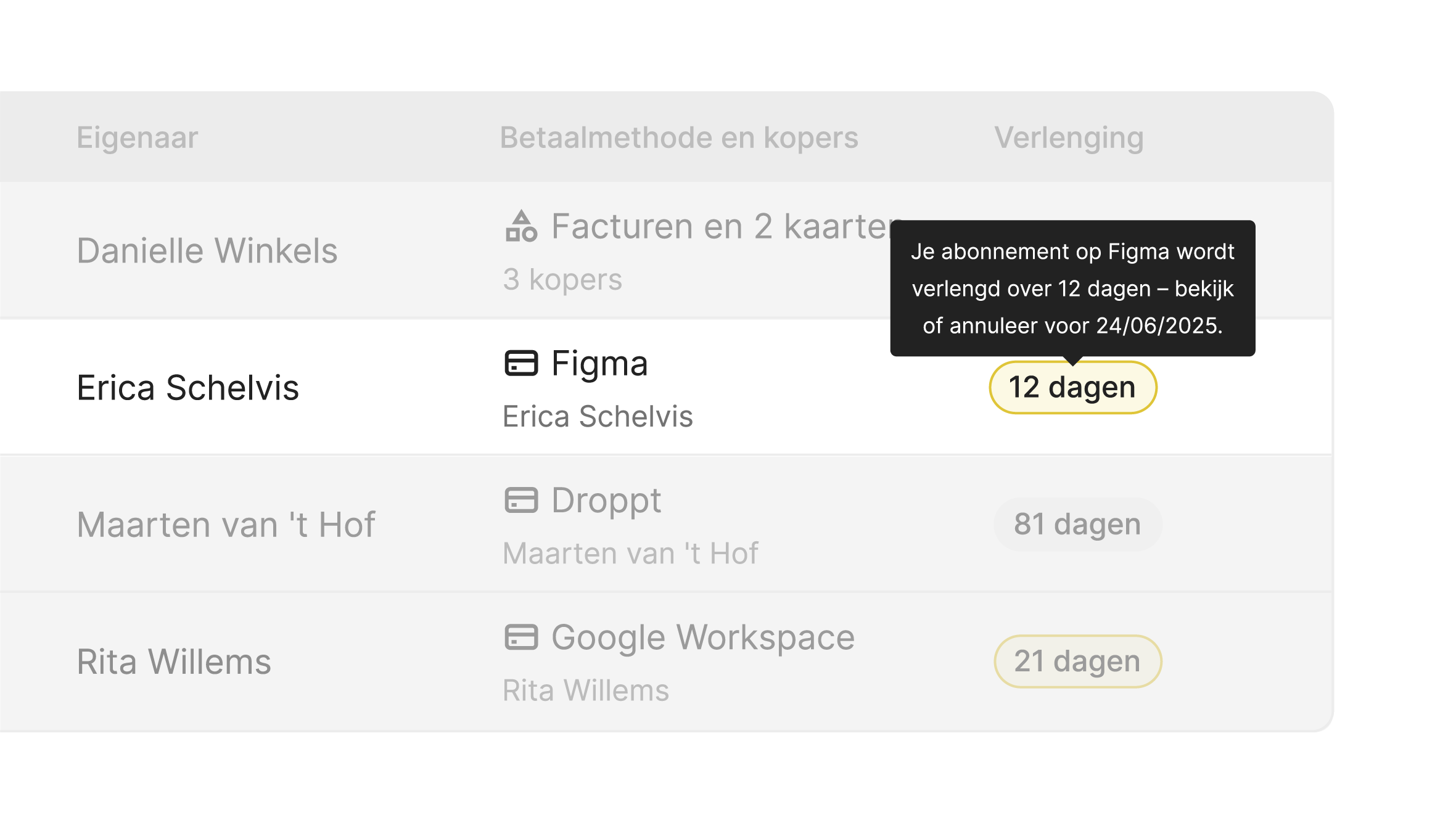Click the card icon beside Droppt
The height and width of the screenshot is (839, 1456).
(521, 500)
